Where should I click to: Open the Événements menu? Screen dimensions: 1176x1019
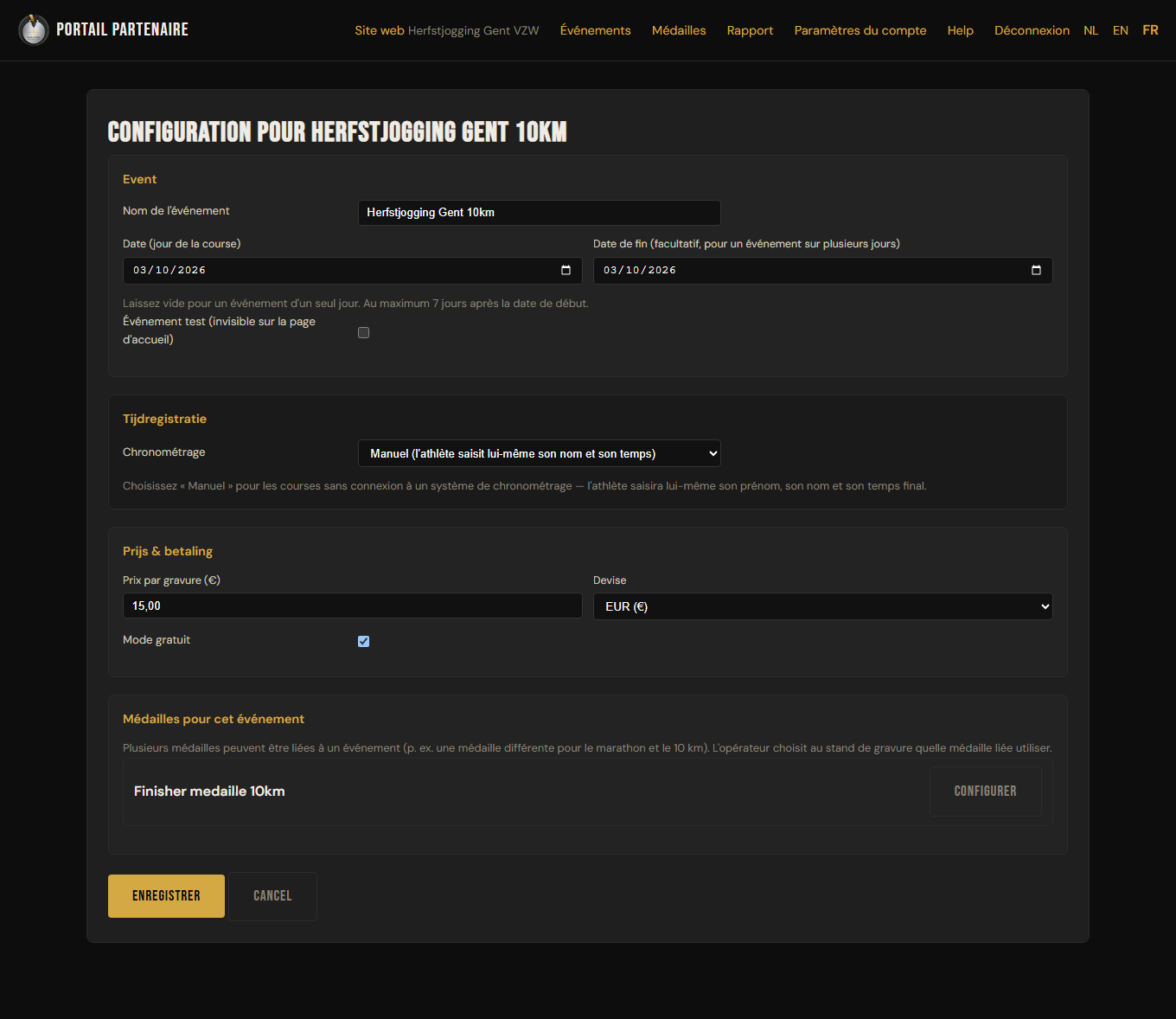coord(596,30)
